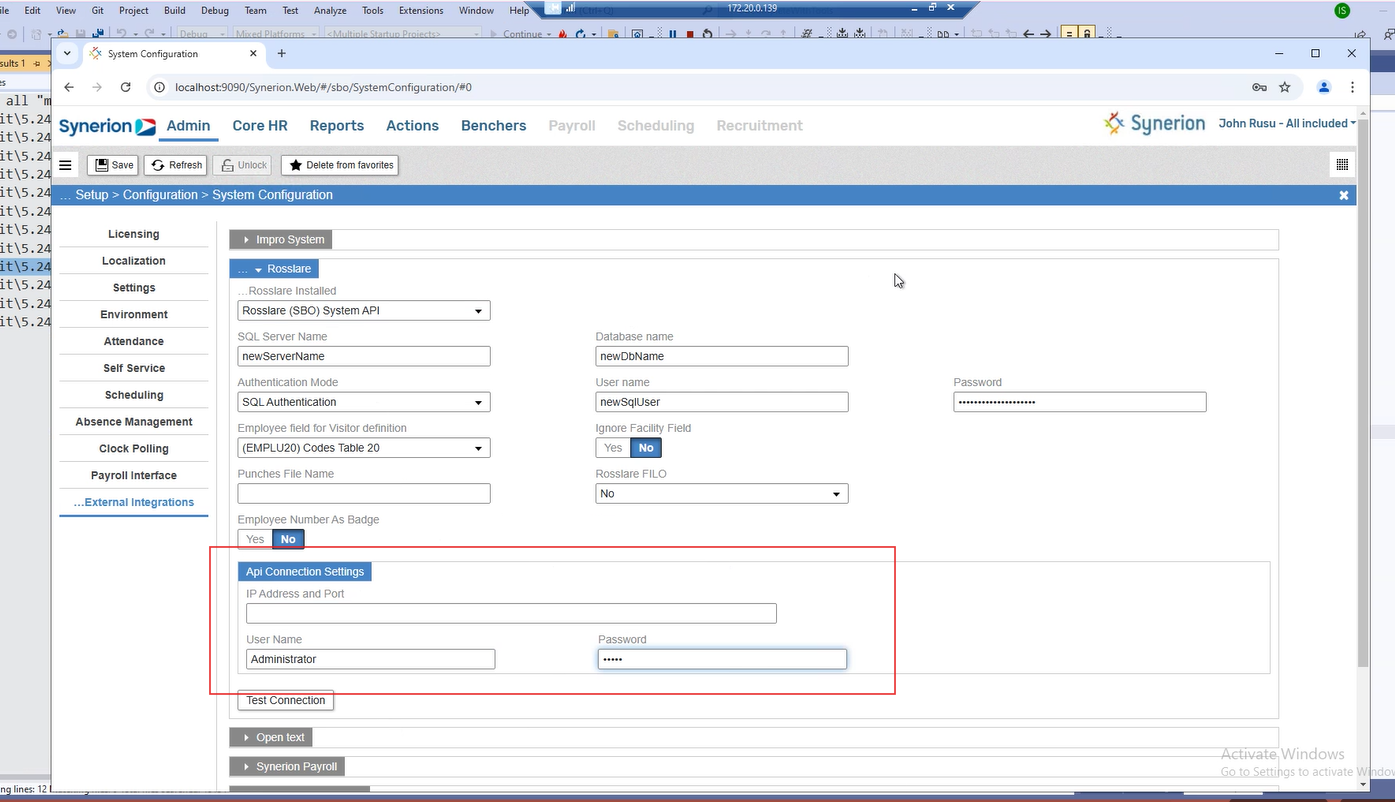Click Delete from favorites
This screenshot has width=1395, height=802.
tap(340, 165)
